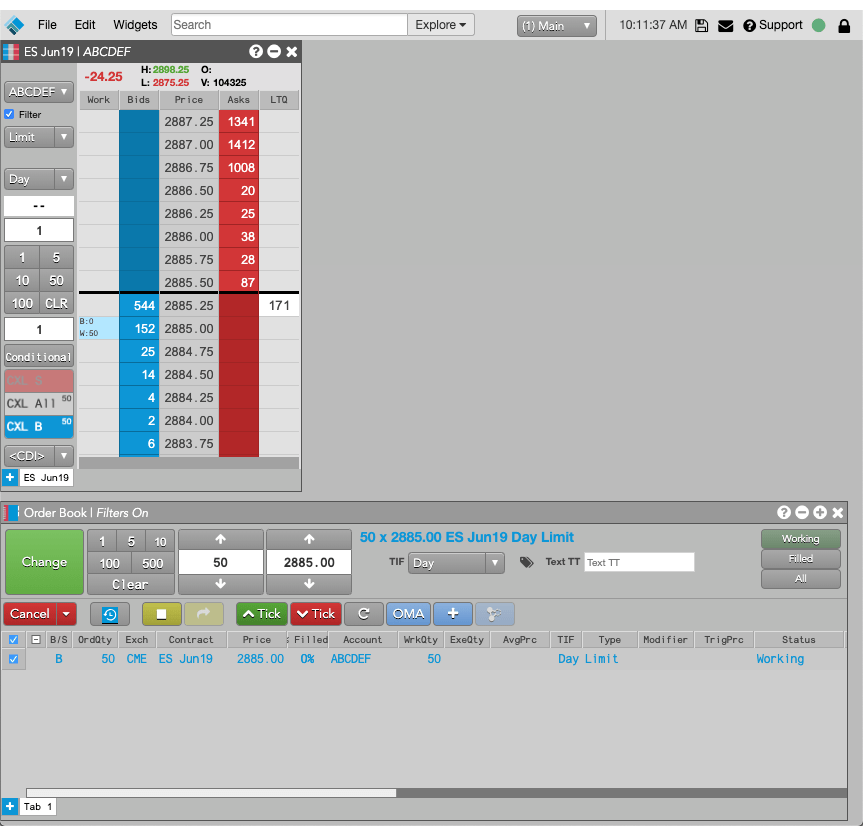
Task: Click CXL B to cancel buy orders
Action: [39, 427]
